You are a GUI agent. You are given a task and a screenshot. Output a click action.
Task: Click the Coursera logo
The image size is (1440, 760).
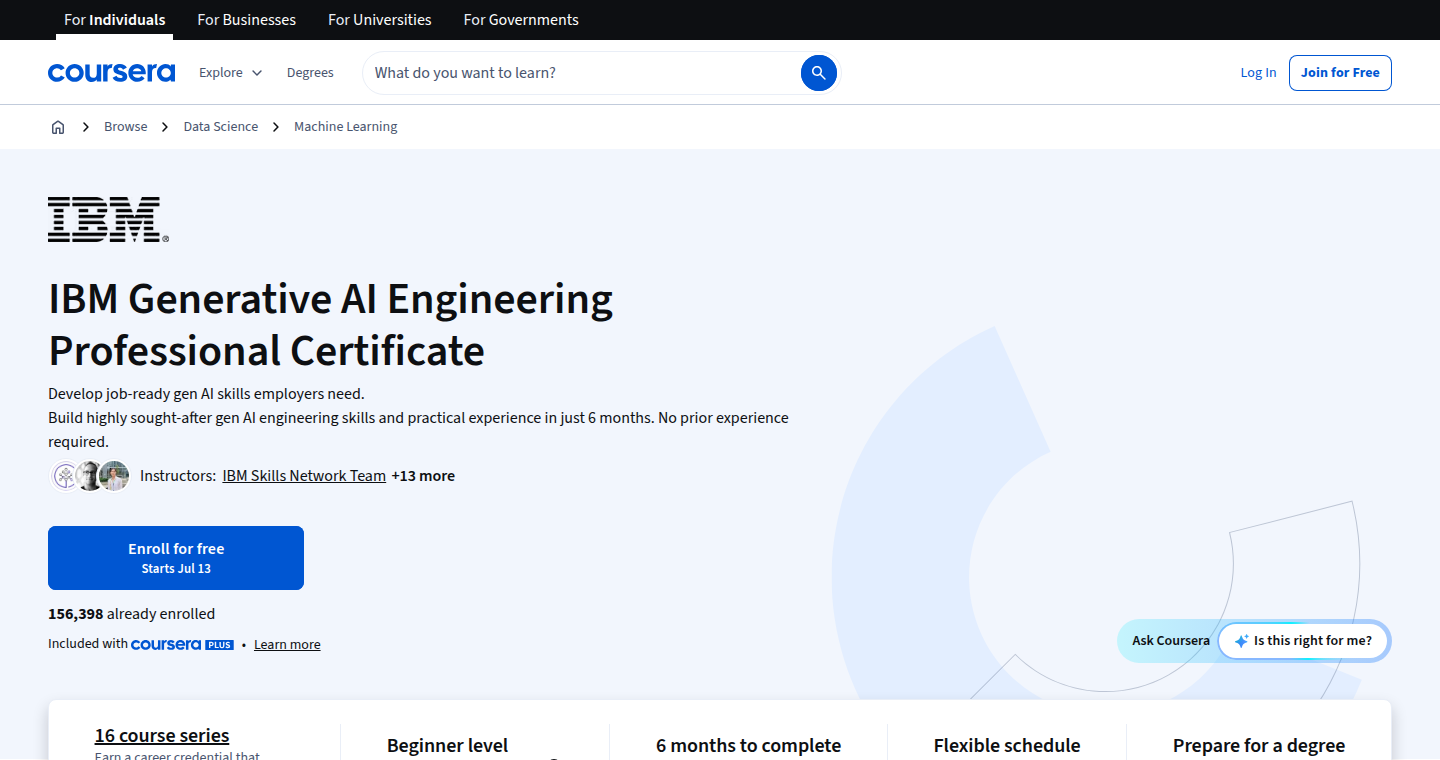(x=111, y=73)
